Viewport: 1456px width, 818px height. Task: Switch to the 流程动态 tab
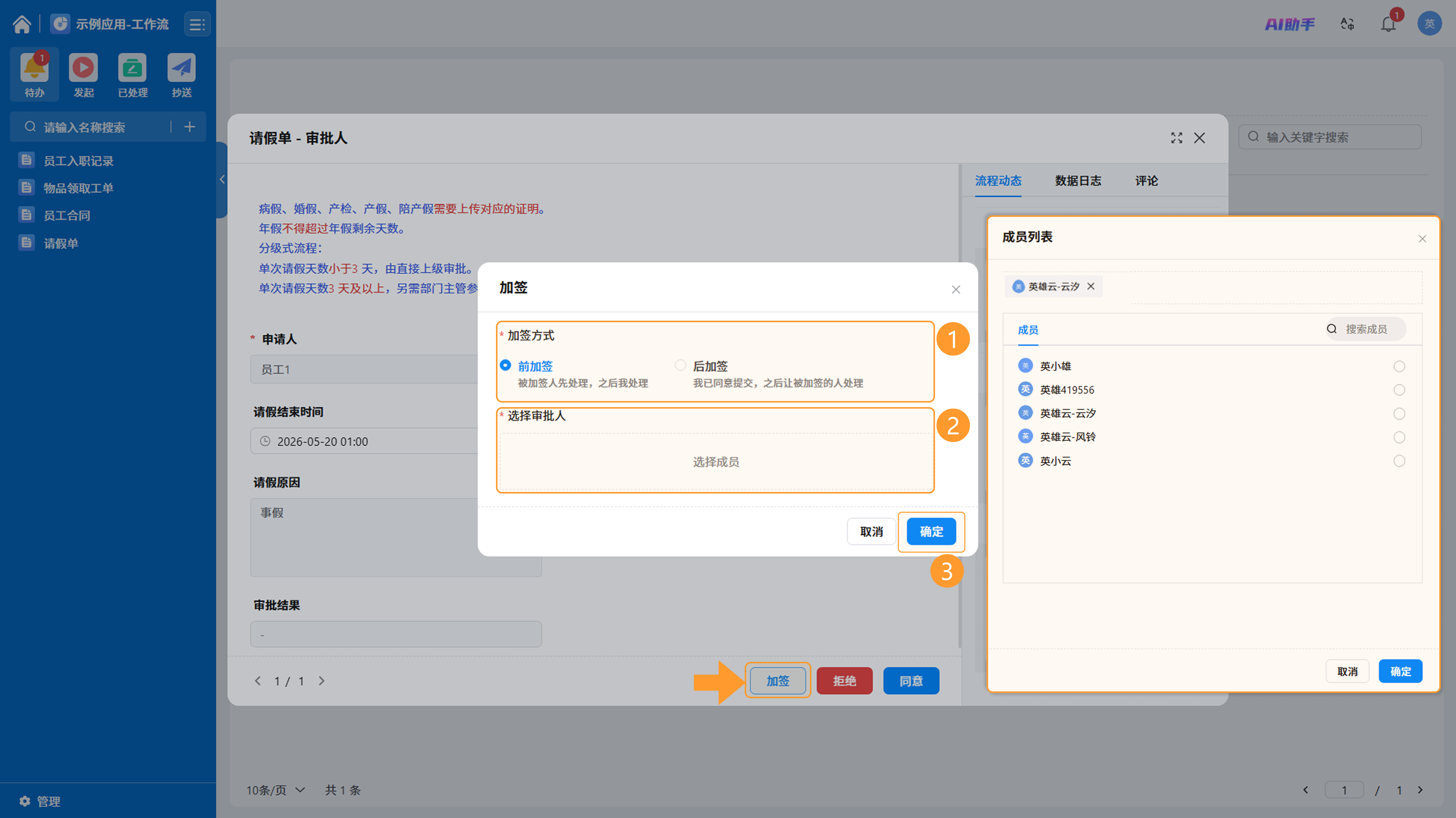pyautogui.click(x=998, y=181)
